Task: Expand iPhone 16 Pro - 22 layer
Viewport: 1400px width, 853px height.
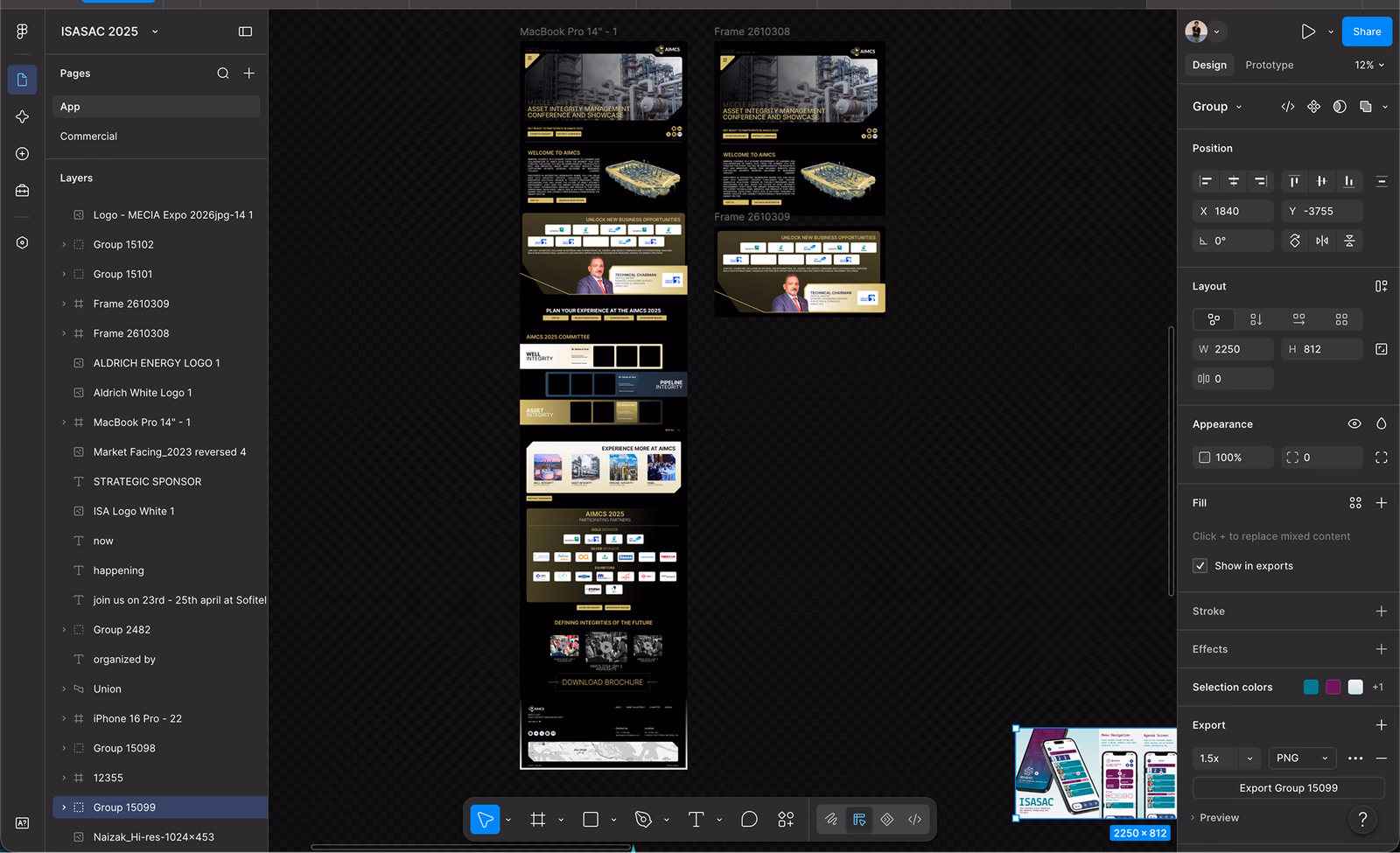Action: tap(64, 718)
